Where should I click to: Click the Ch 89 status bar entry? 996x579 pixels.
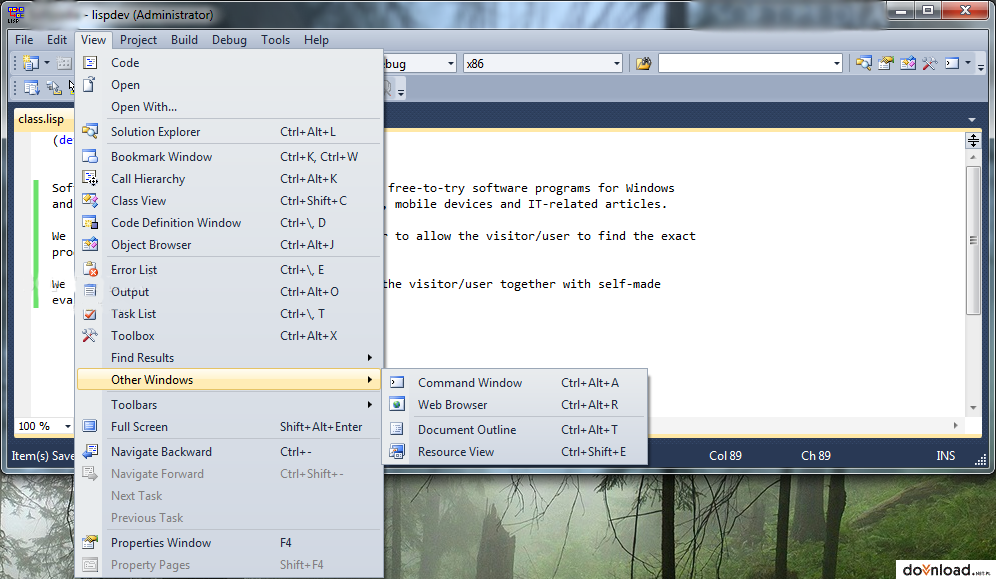[816, 455]
